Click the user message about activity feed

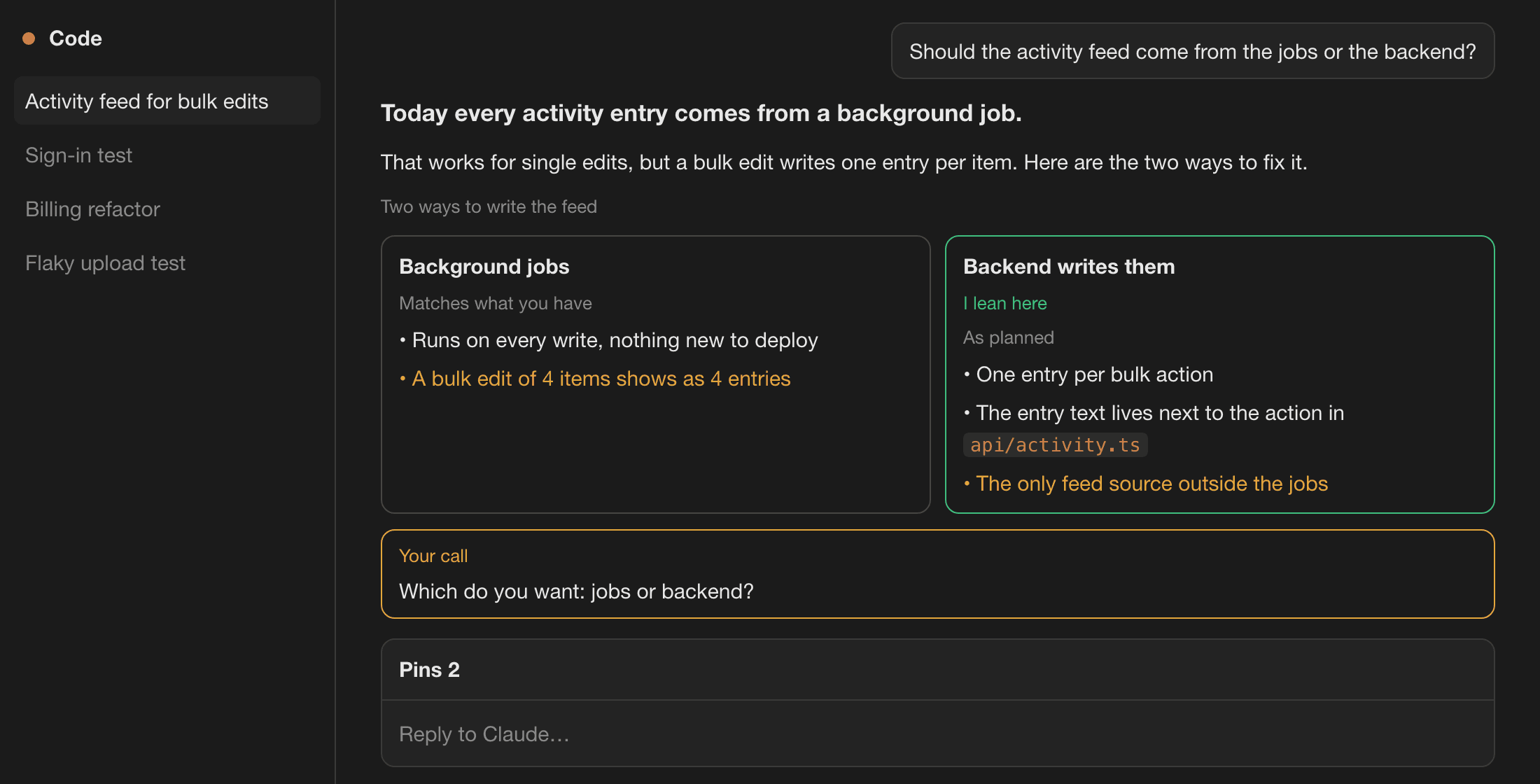[1192, 51]
